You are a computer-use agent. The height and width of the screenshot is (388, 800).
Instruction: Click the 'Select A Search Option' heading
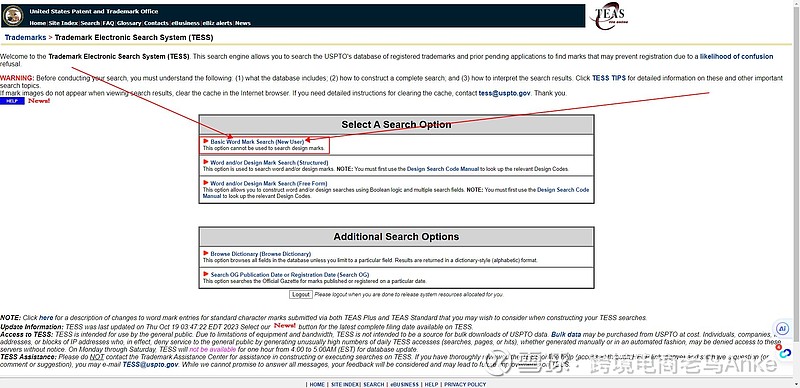click(396, 125)
